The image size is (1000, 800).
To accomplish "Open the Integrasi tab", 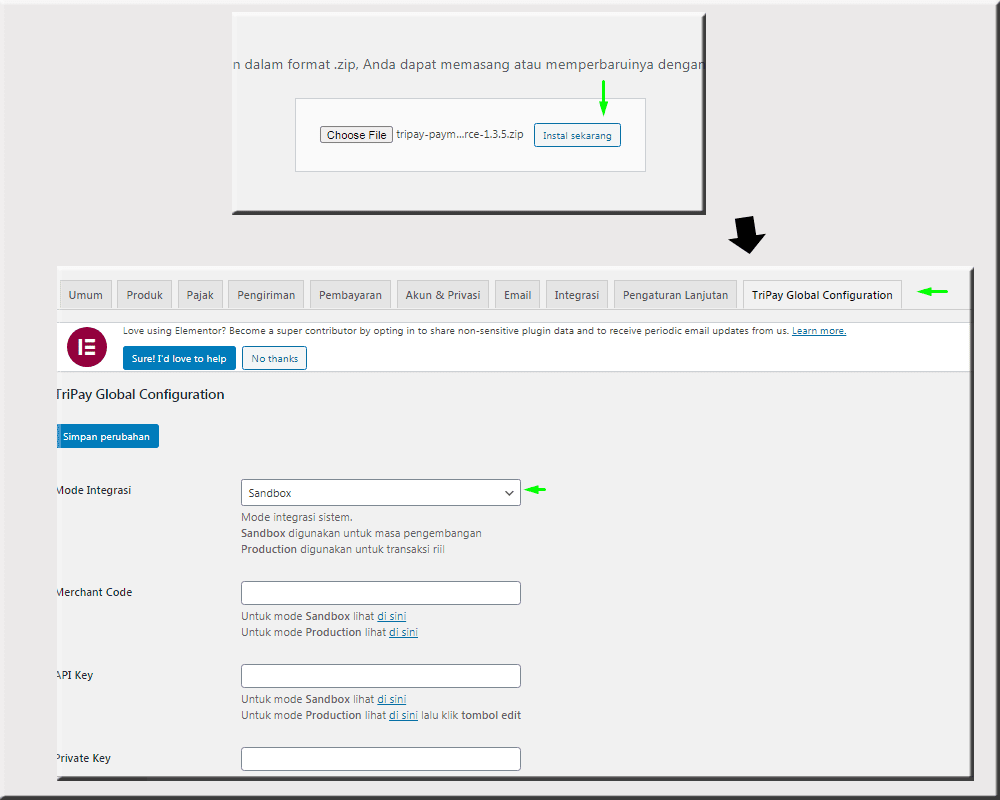I will point(576,295).
